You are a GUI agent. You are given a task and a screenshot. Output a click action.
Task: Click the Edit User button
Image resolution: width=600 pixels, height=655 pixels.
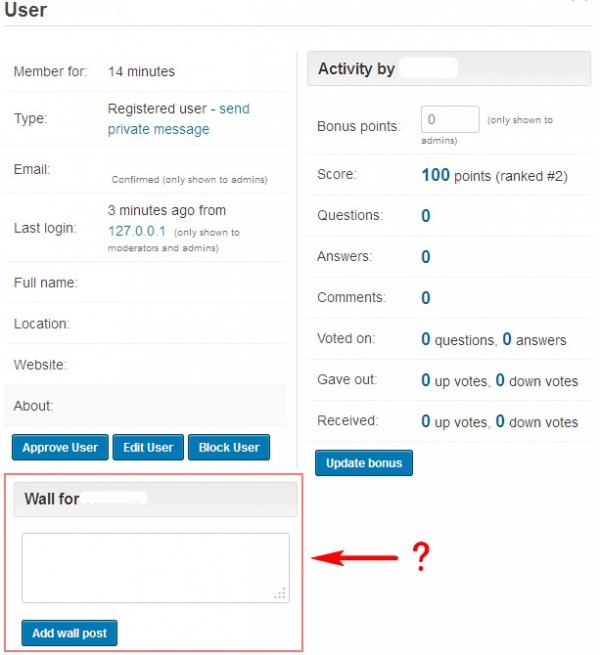pos(147,447)
